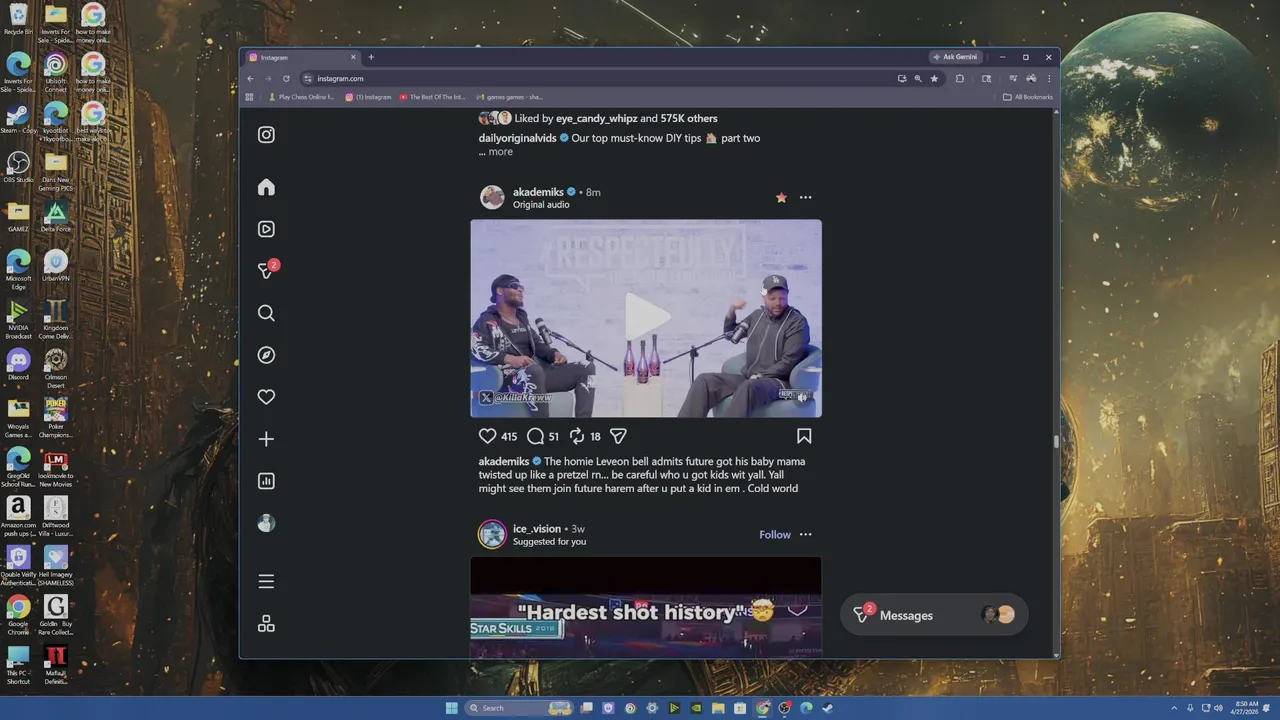
Task: Open Instagram Home from sidebar
Action: pos(266,187)
